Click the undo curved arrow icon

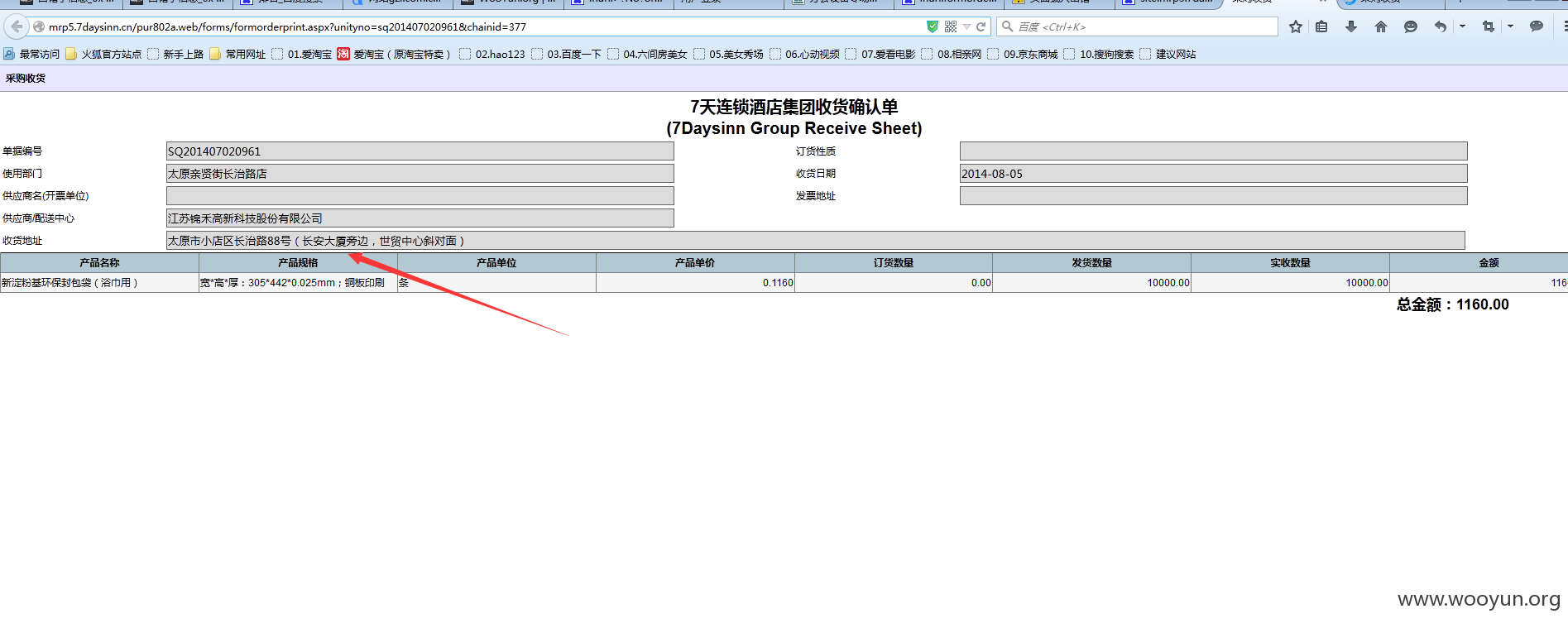pyautogui.click(x=1441, y=26)
